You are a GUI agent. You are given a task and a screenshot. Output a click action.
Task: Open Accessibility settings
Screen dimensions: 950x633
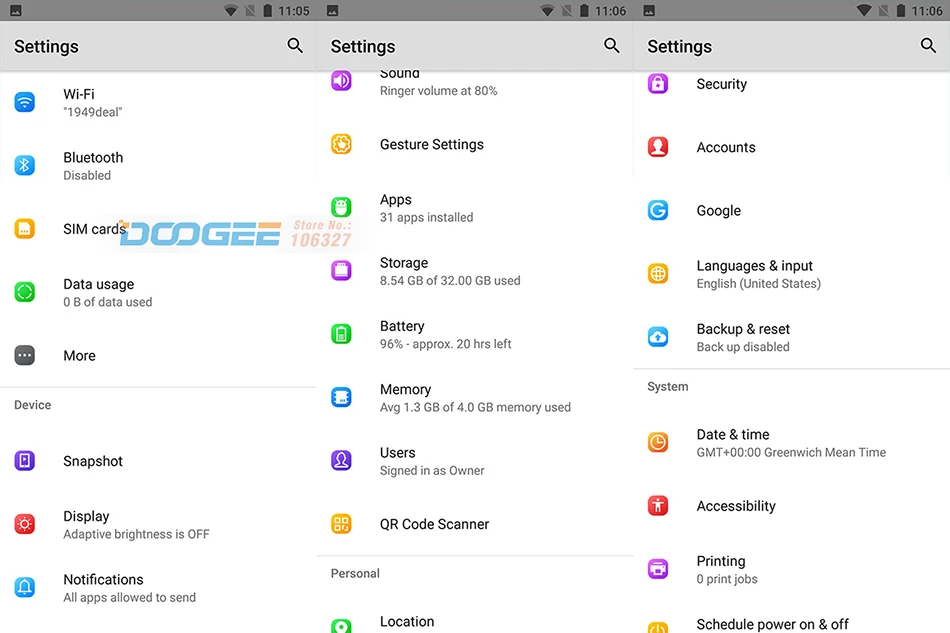click(x=791, y=506)
